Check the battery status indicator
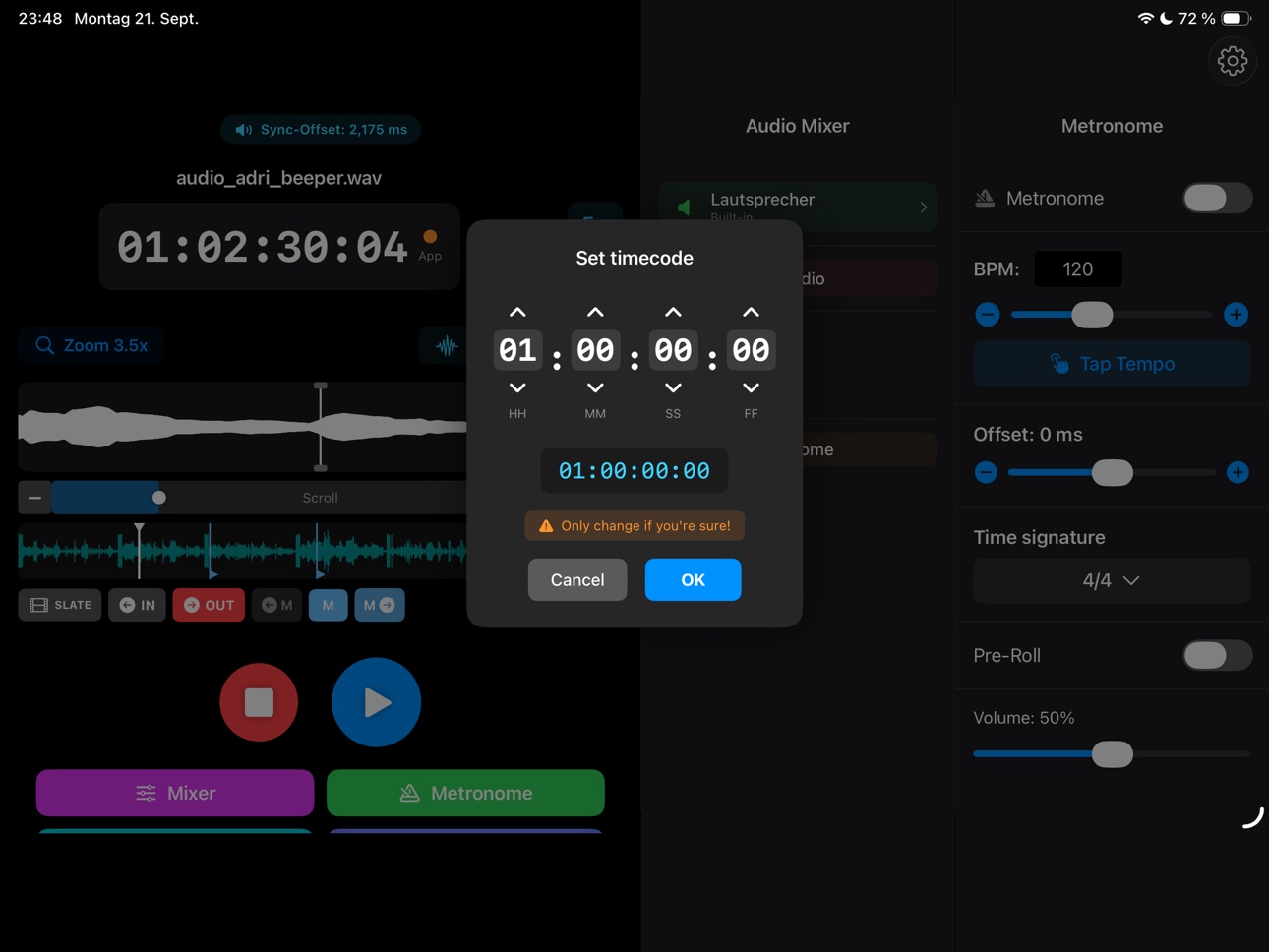The width and height of the screenshot is (1269, 952). coord(1236,18)
